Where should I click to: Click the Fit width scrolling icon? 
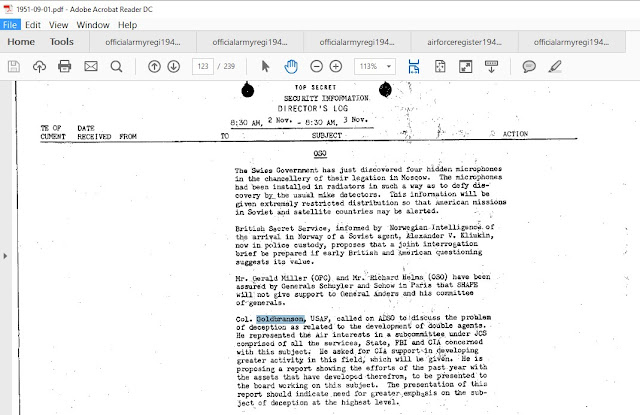tap(414, 66)
